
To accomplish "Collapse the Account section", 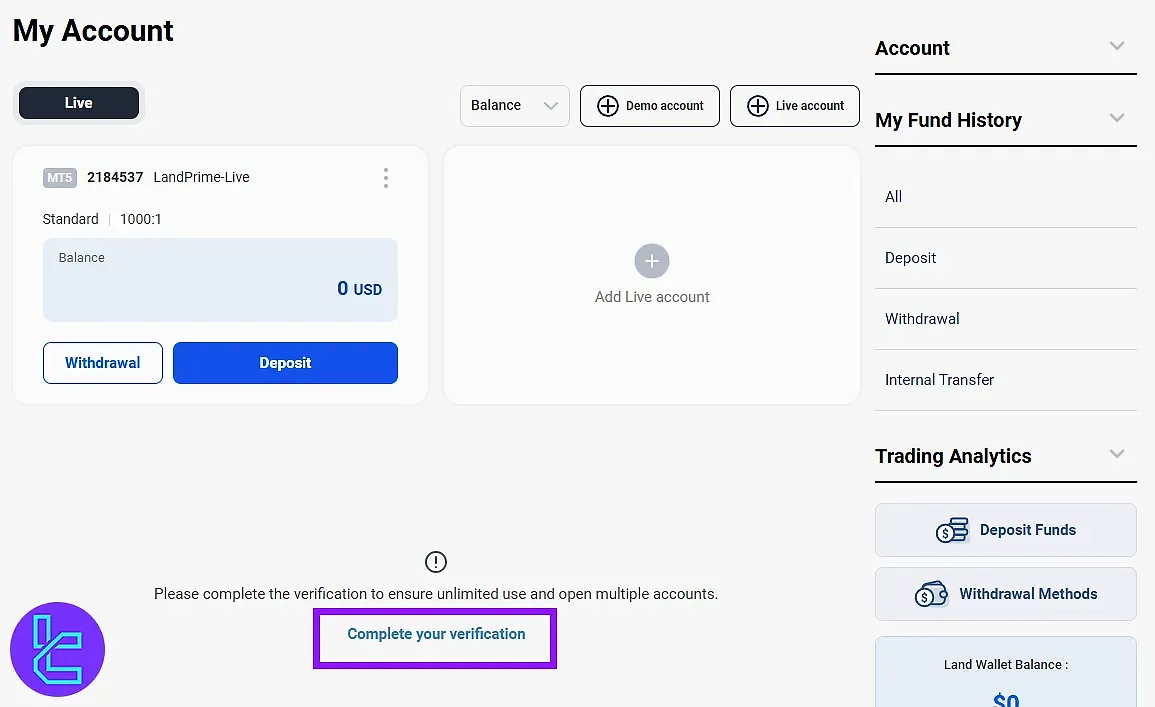I will pos(1117,46).
